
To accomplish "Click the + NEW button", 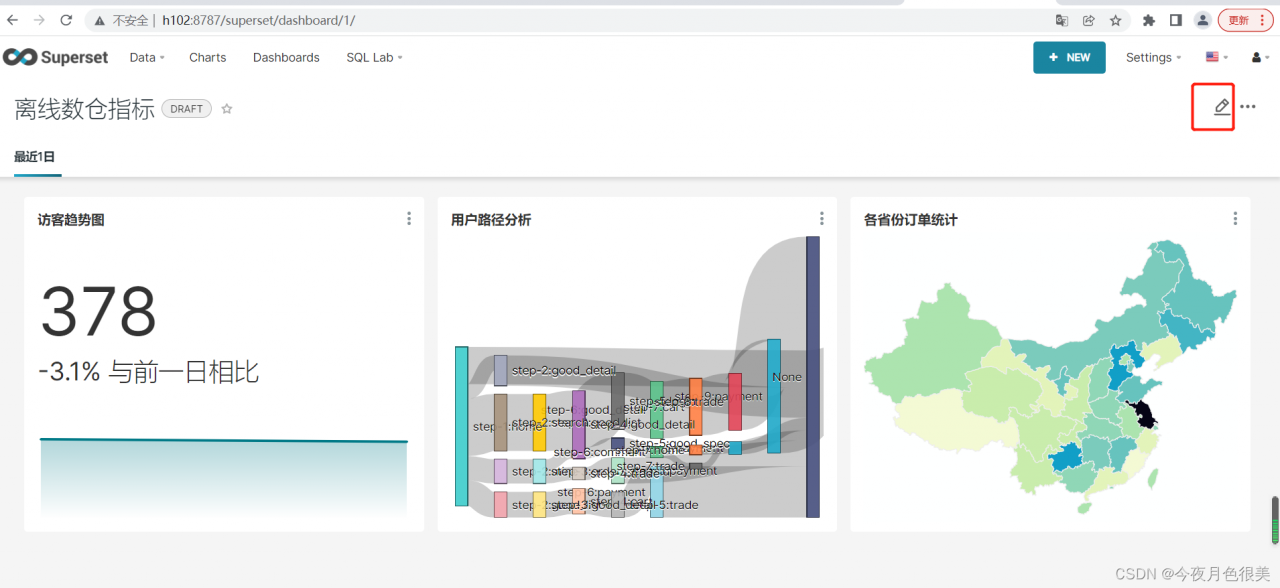I will [x=1069, y=57].
